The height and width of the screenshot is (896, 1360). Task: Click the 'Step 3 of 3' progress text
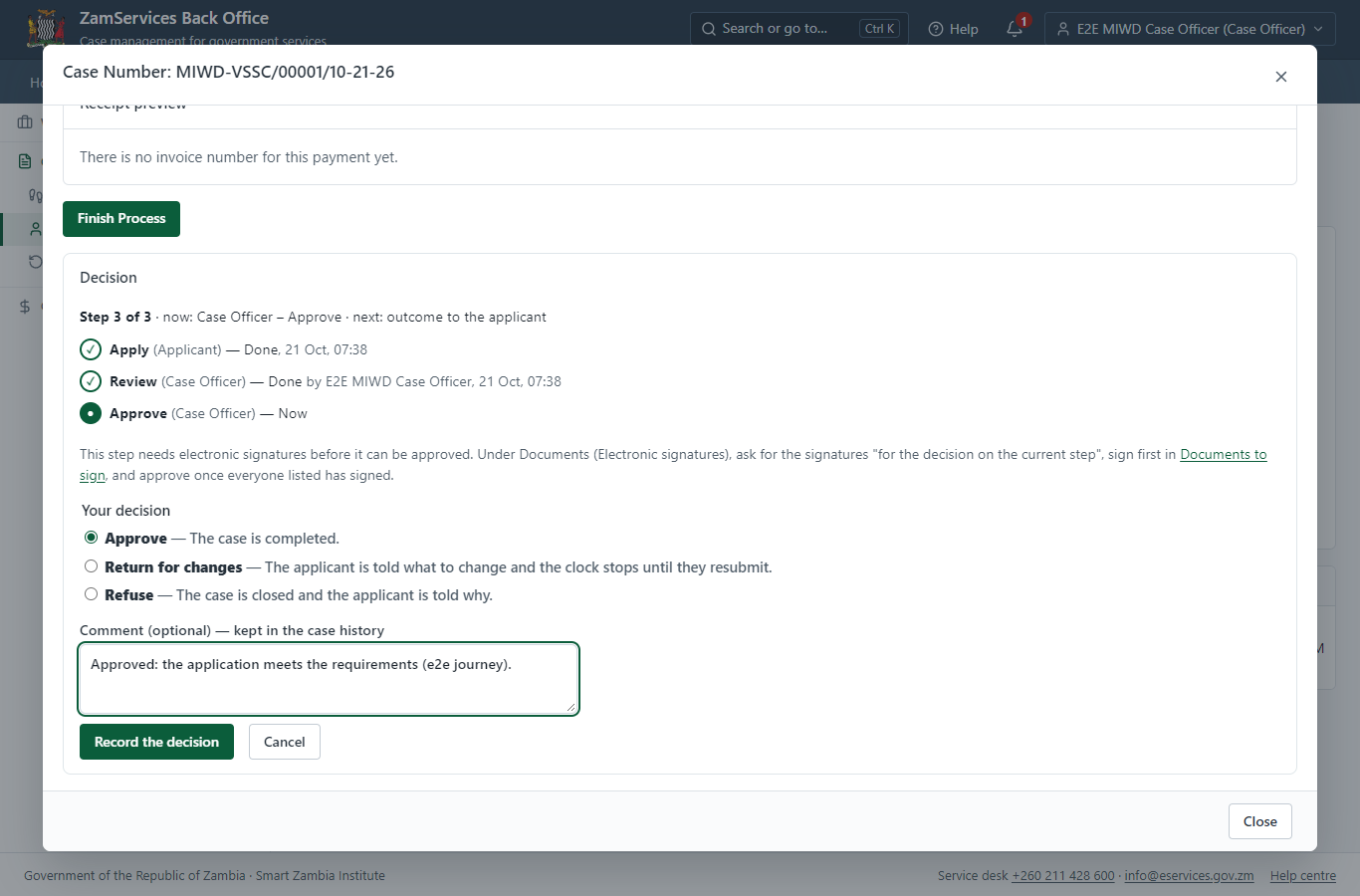tap(115, 317)
